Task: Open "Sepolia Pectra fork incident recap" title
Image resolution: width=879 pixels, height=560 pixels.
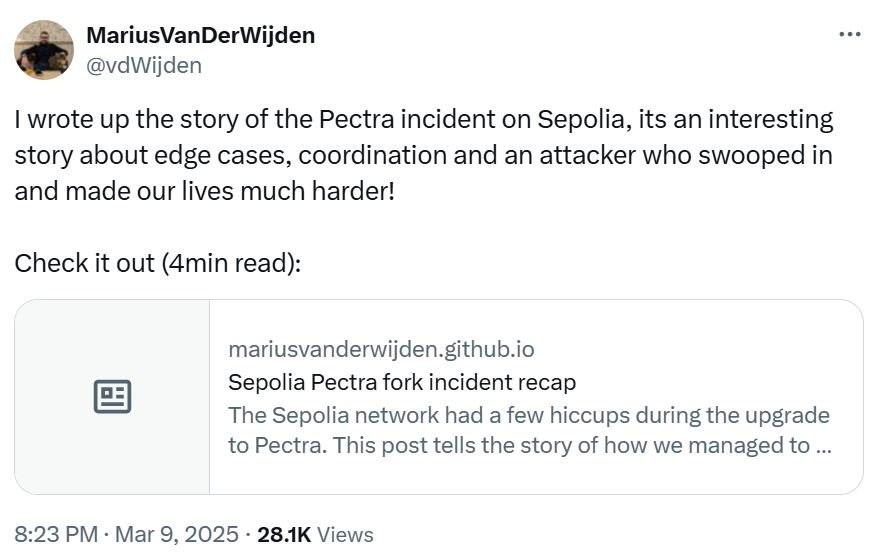Action: (x=402, y=382)
